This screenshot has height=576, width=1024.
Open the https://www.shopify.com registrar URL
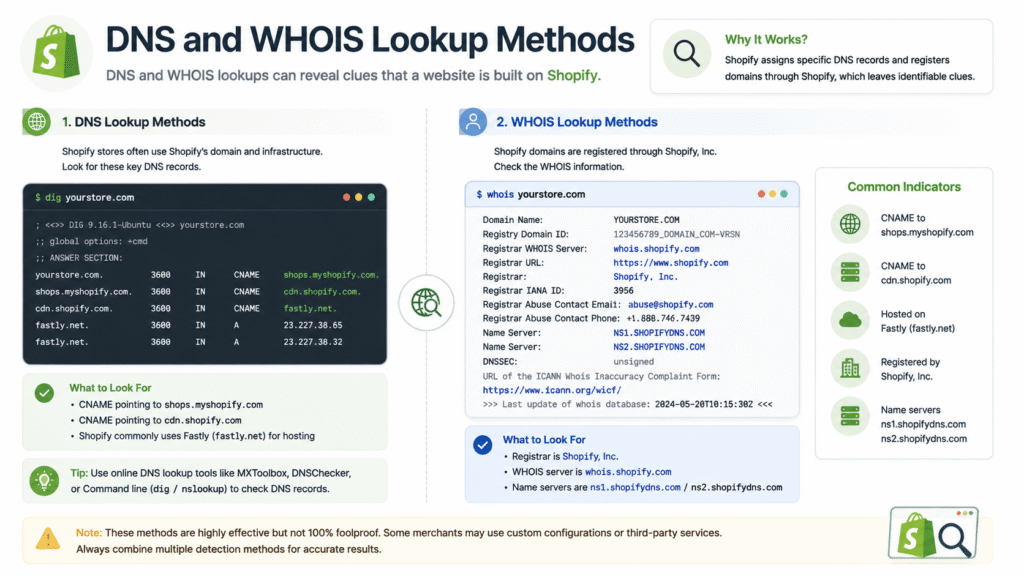click(670, 263)
